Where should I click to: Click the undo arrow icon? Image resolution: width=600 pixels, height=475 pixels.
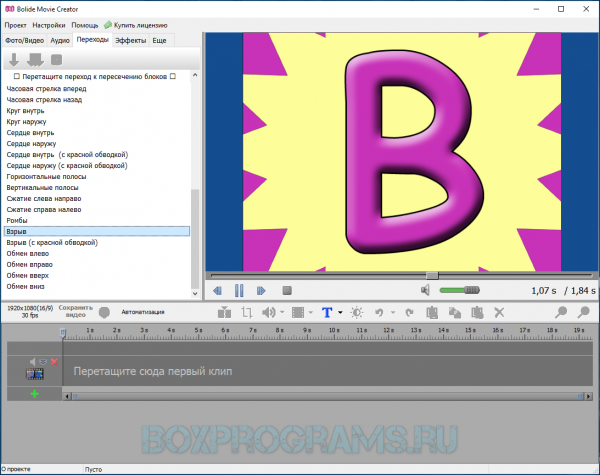379,312
